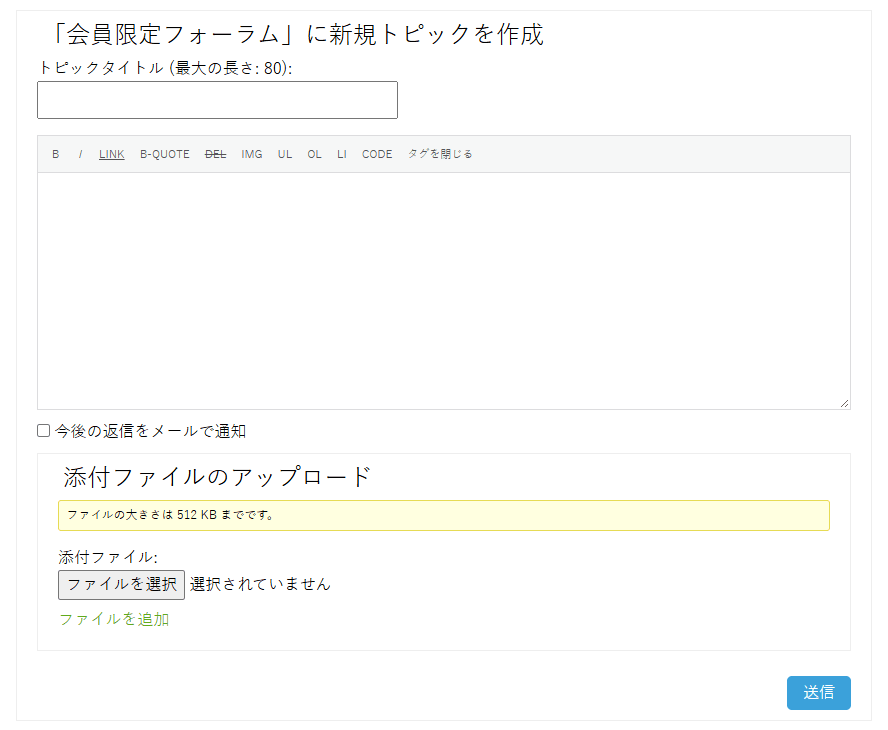This screenshot has width=888, height=730.
Task: Enable 今後の返信をメールで通知 checkbox
Action: [44, 431]
